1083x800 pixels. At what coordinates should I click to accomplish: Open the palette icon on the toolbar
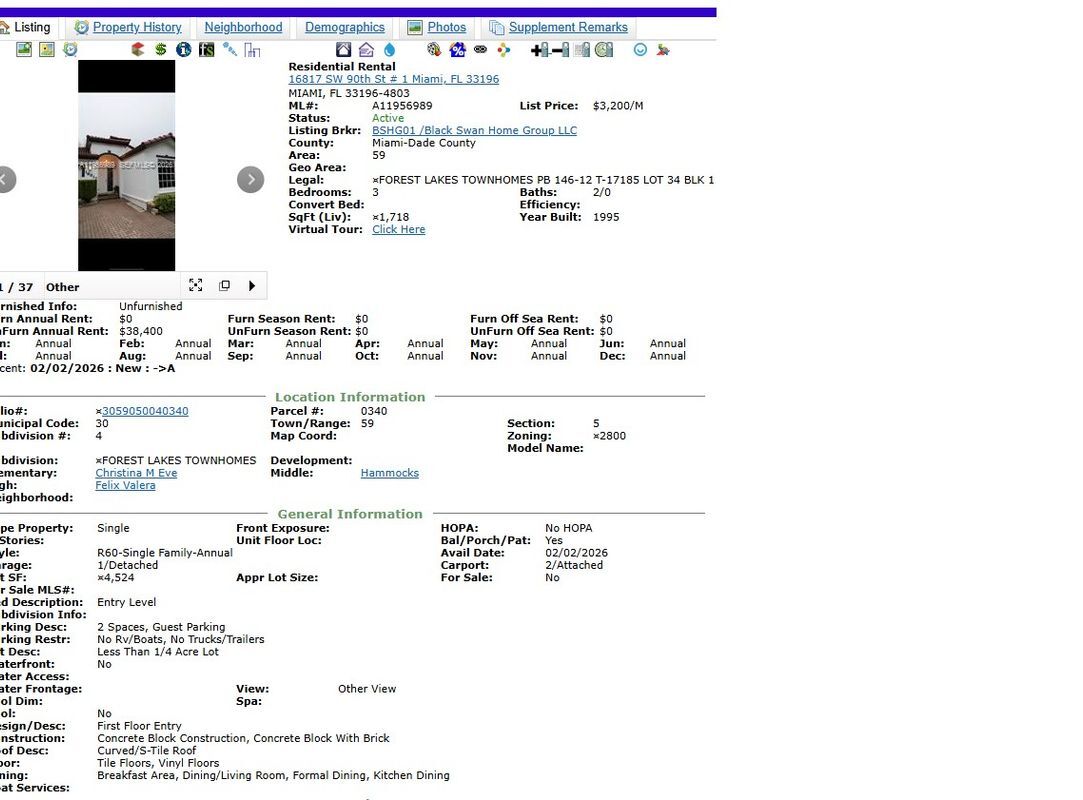click(x=433, y=49)
